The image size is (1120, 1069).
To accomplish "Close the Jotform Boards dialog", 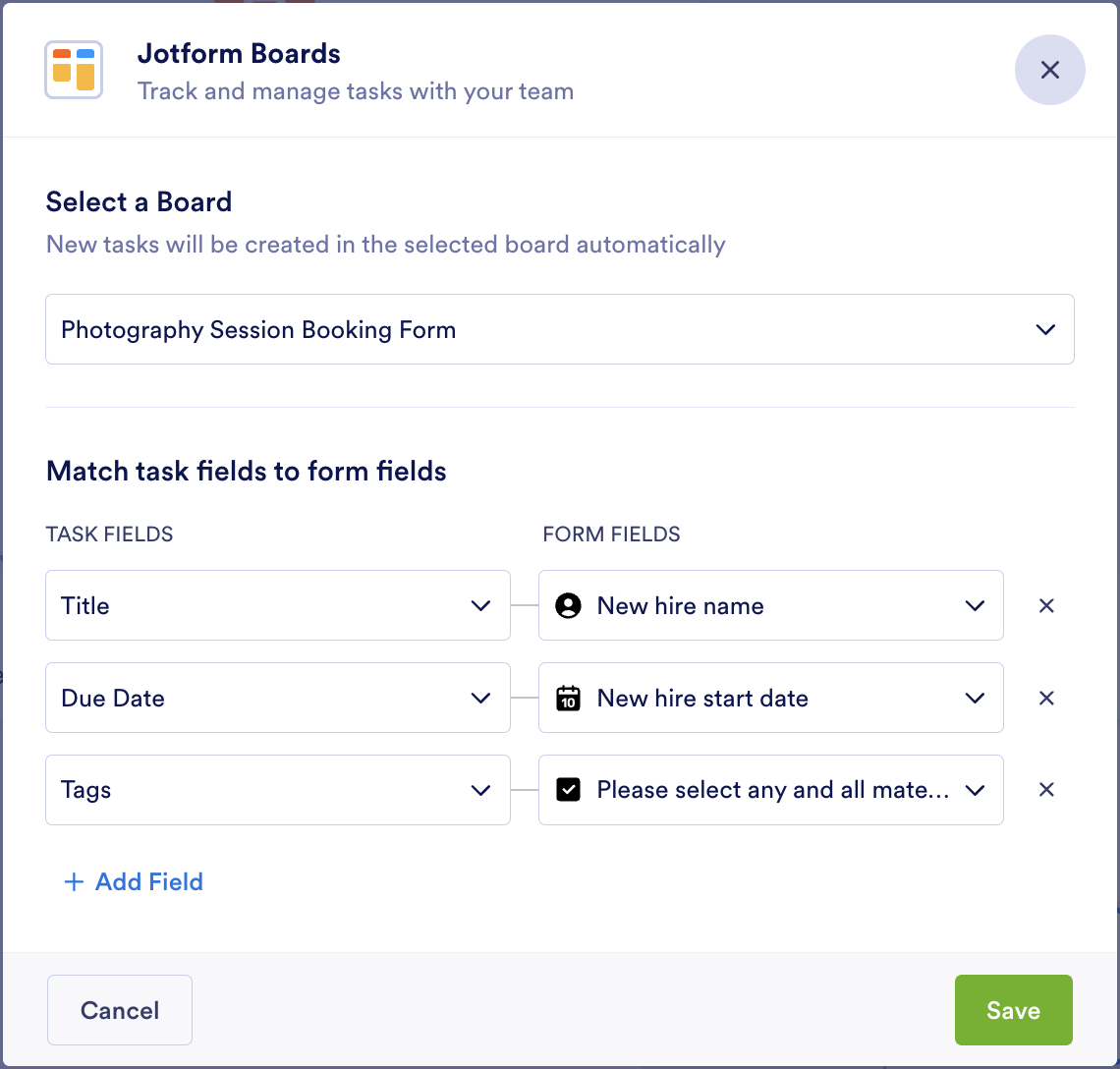I will (1049, 70).
